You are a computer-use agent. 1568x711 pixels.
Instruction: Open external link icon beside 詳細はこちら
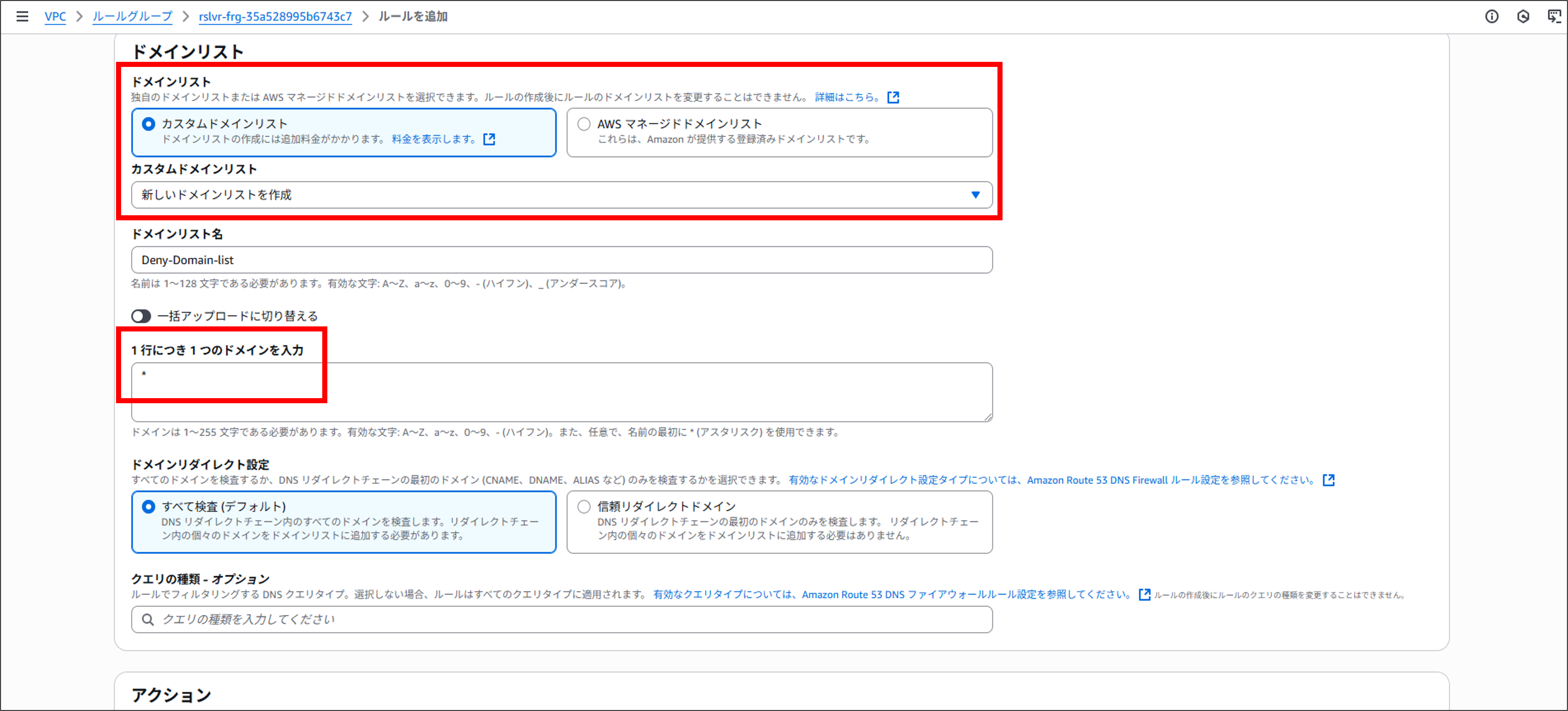click(893, 97)
